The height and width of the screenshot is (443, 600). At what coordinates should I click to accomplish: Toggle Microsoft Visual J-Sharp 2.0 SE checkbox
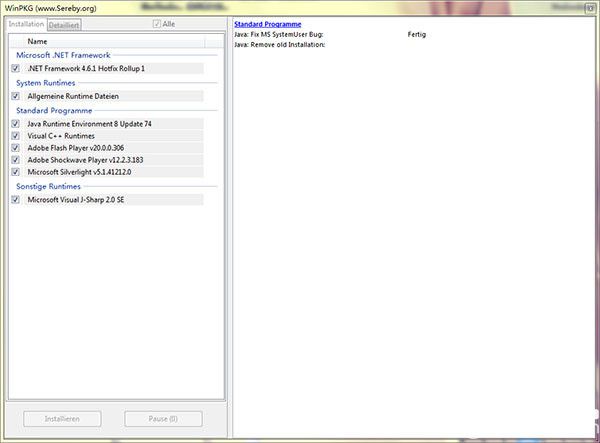[15, 199]
